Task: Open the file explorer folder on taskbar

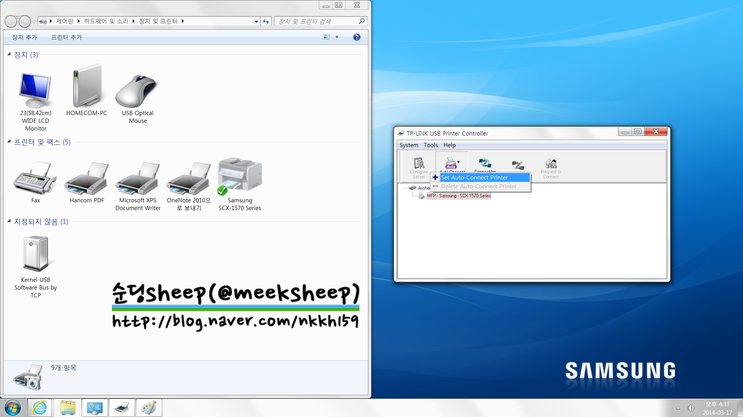Action: click(67, 408)
